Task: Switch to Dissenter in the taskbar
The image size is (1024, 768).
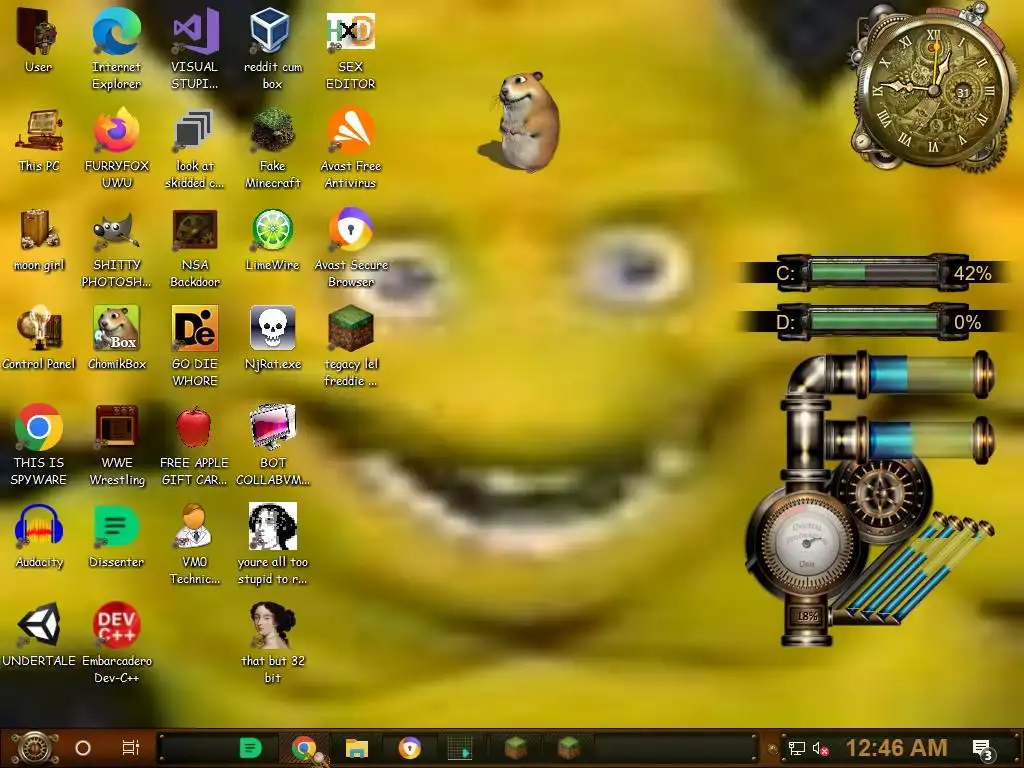Action: coord(250,748)
